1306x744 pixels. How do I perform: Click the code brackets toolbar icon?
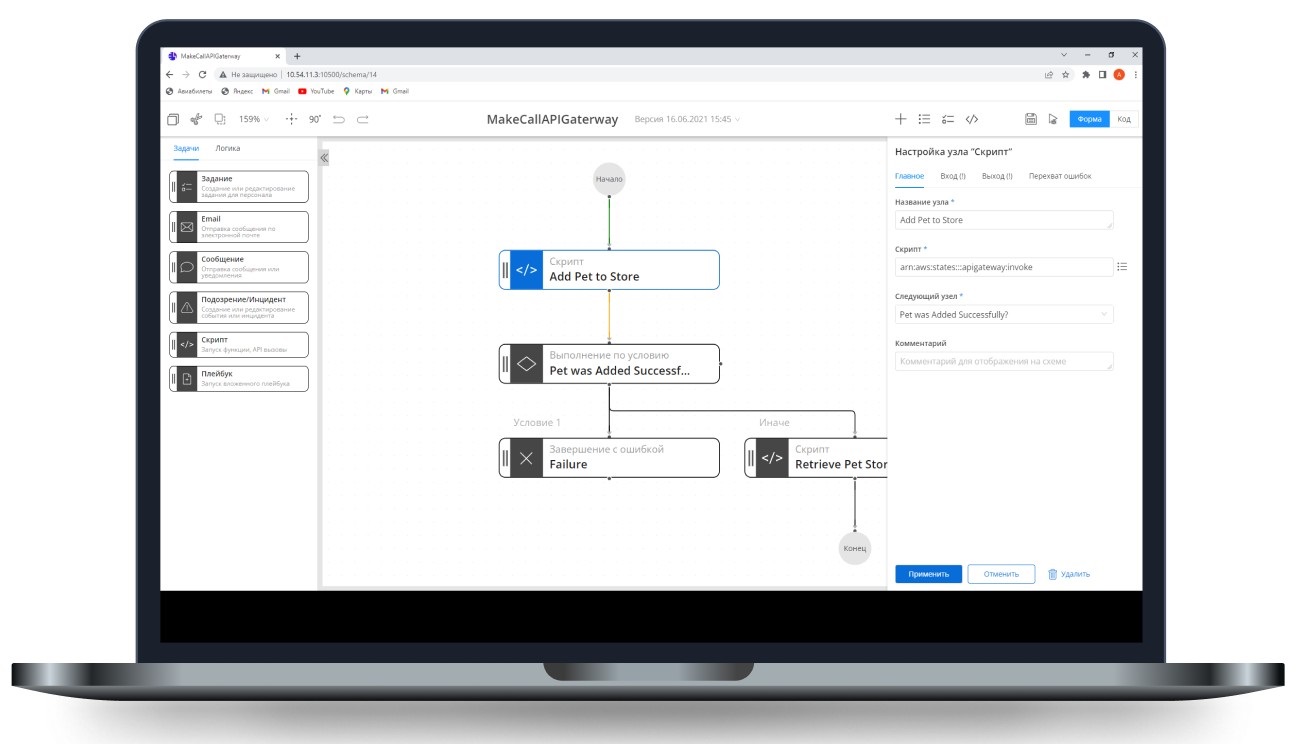point(972,119)
